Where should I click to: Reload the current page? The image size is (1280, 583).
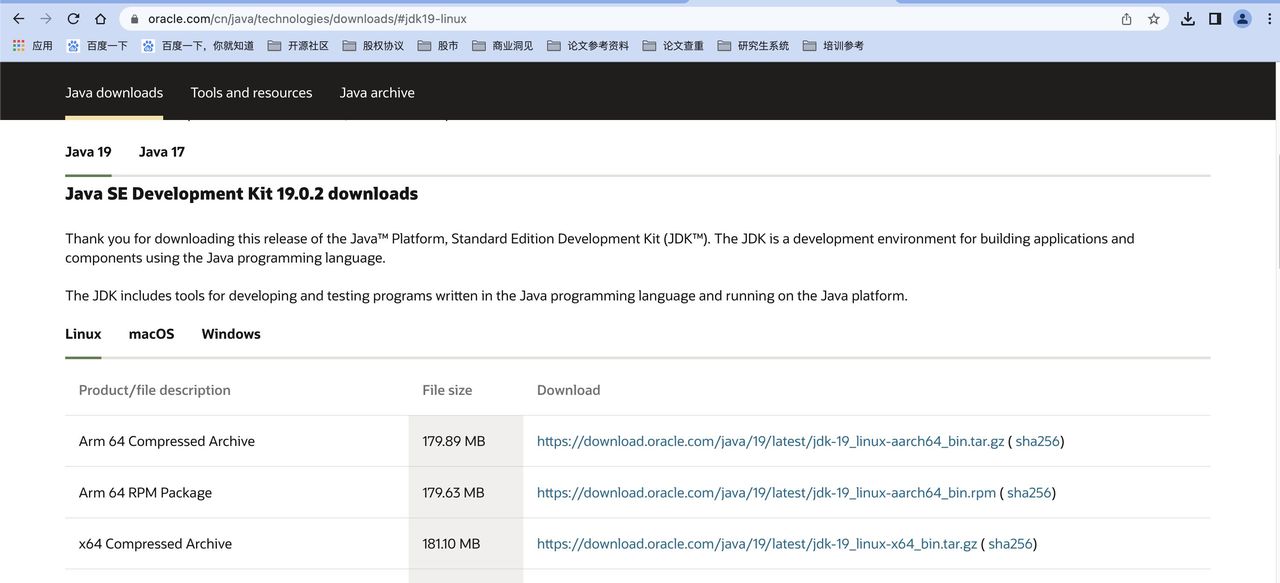point(73,19)
